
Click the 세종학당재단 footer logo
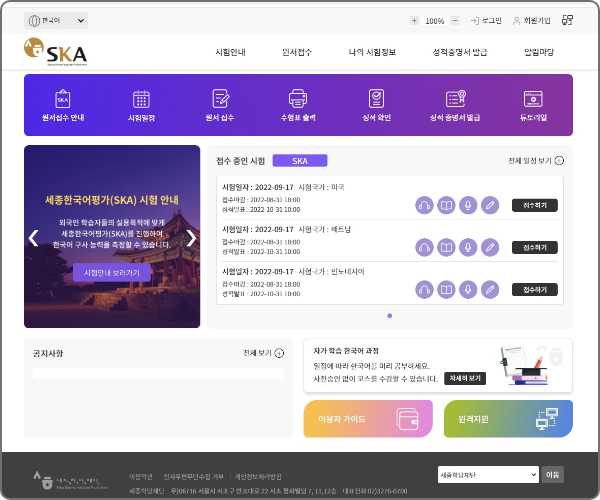pyautogui.click(x=70, y=481)
